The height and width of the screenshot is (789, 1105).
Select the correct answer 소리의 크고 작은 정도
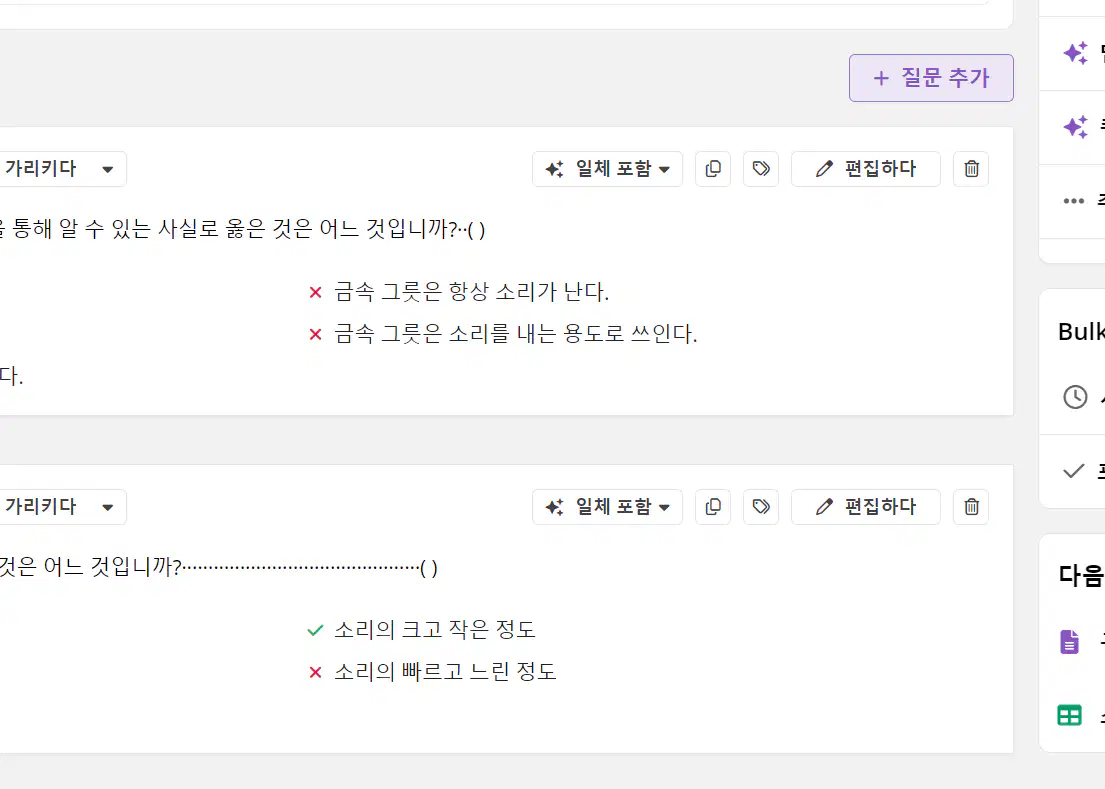click(434, 630)
